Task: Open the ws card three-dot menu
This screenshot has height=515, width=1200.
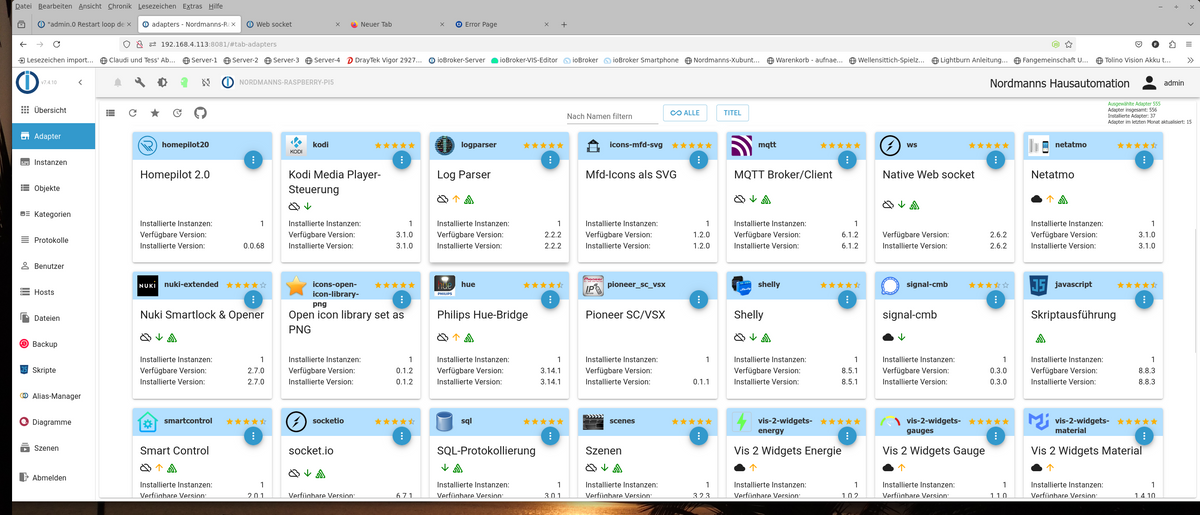Action: point(995,158)
